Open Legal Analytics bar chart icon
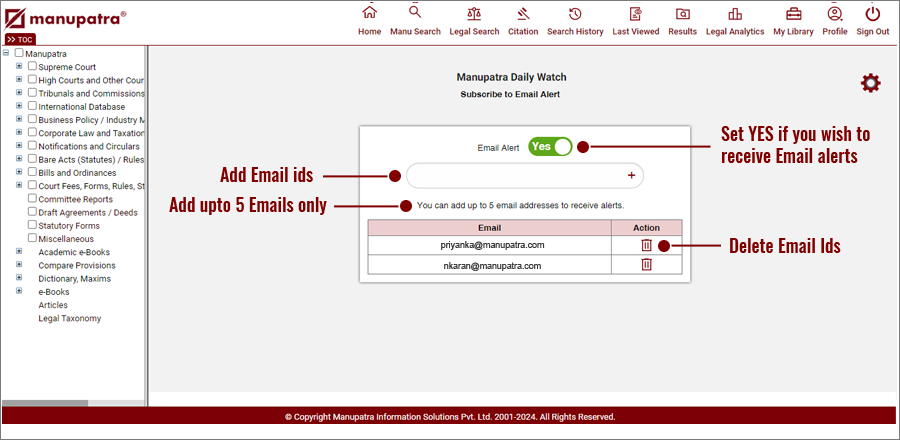900x440 pixels. click(735, 14)
